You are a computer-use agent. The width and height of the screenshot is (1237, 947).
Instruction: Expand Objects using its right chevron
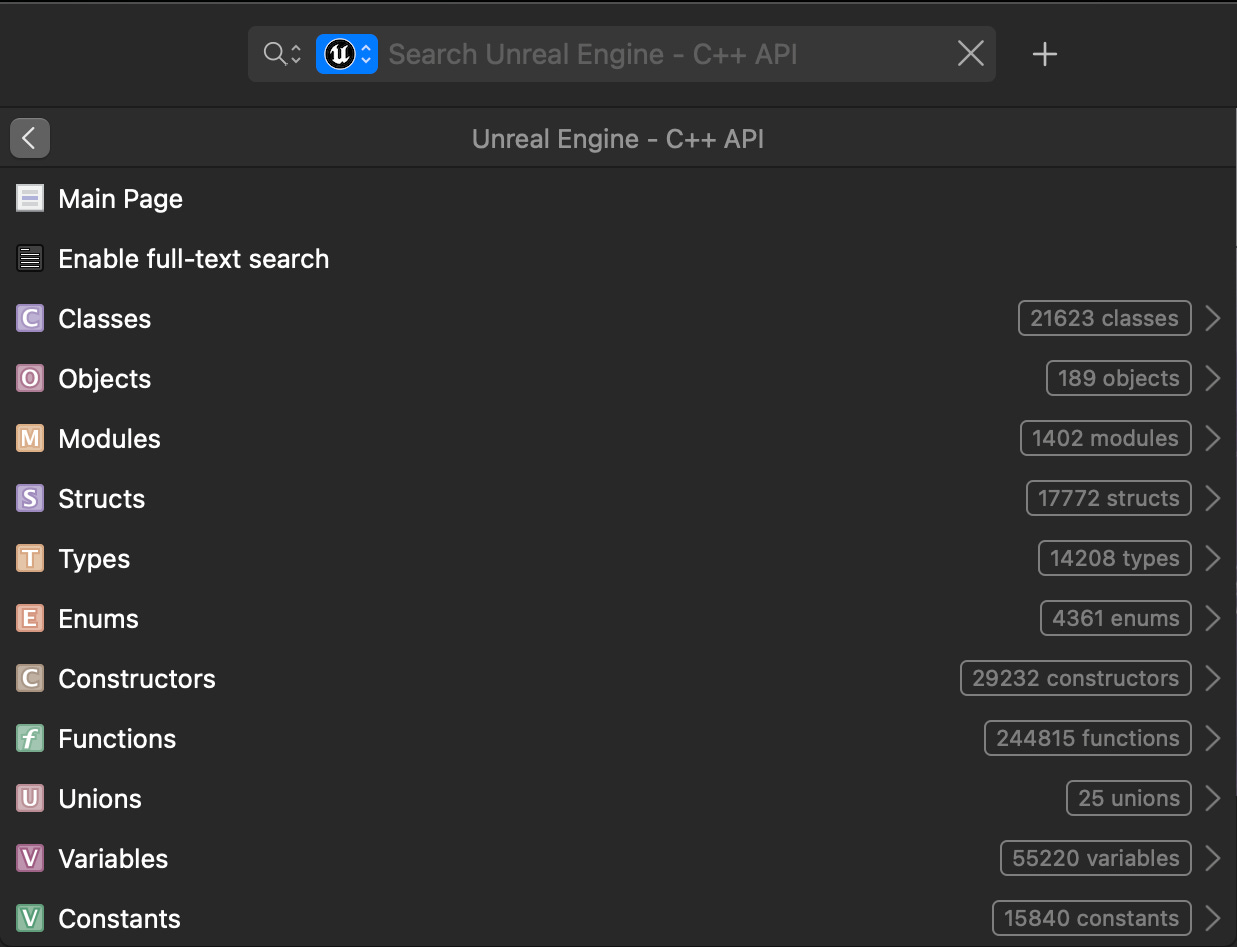pyautogui.click(x=1213, y=379)
